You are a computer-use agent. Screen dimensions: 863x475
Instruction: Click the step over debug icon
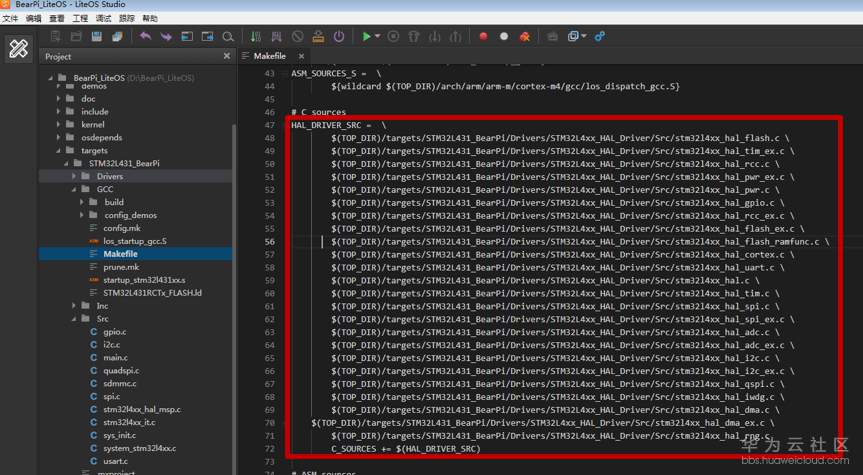(414, 37)
